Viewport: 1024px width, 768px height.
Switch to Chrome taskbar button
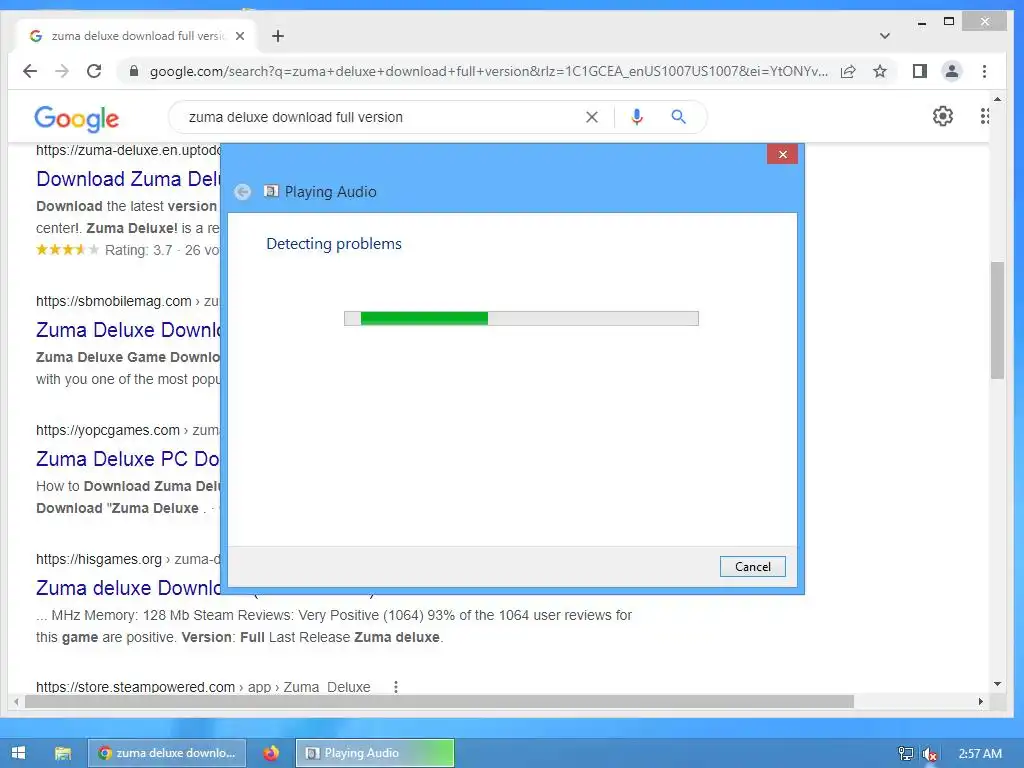coord(167,753)
